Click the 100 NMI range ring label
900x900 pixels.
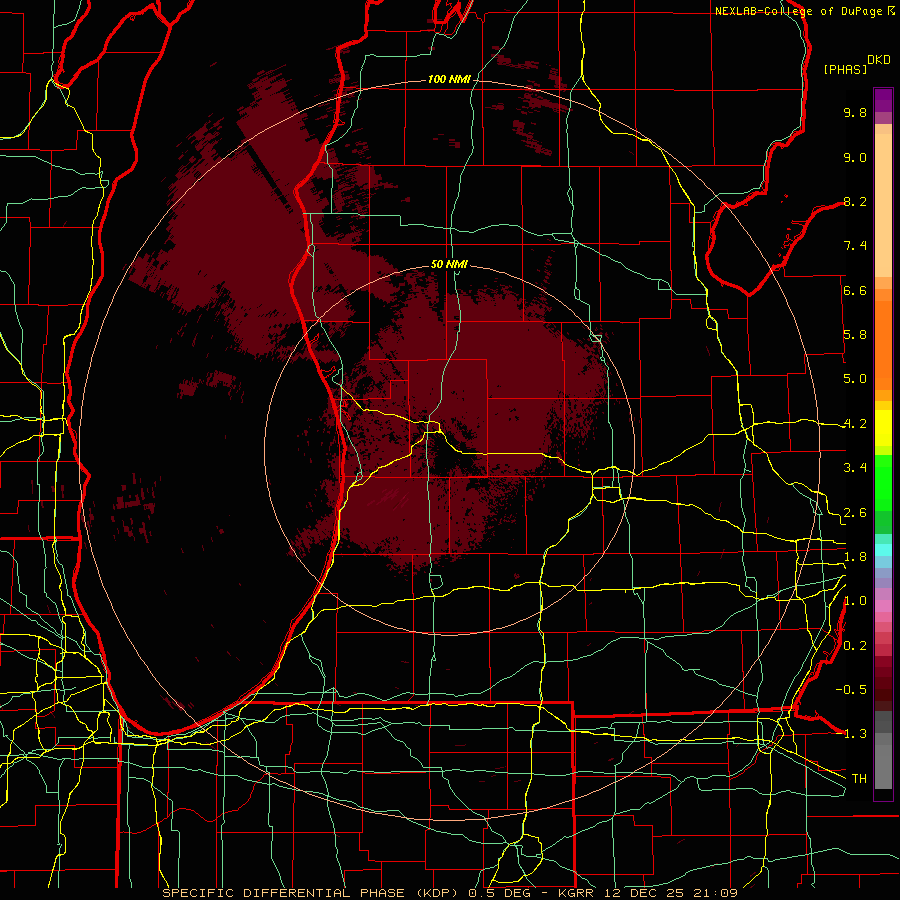(449, 79)
